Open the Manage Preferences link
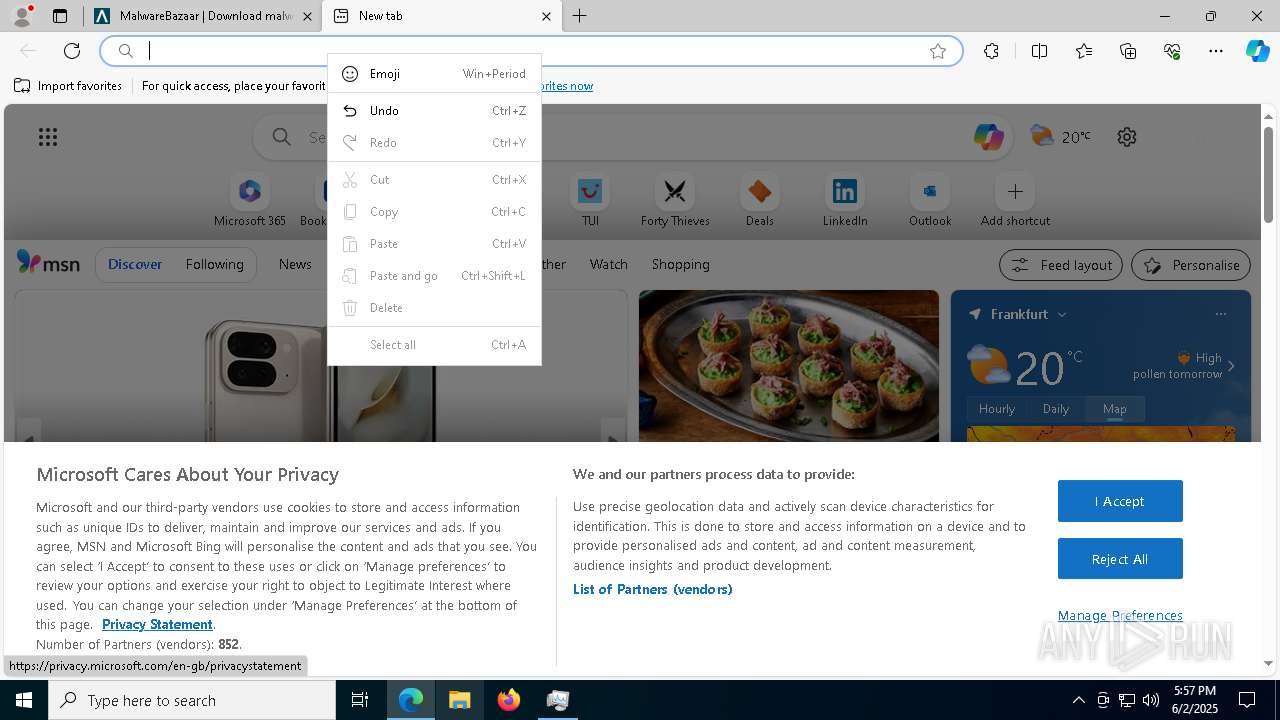Viewport: 1280px width, 720px height. click(x=1120, y=615)
